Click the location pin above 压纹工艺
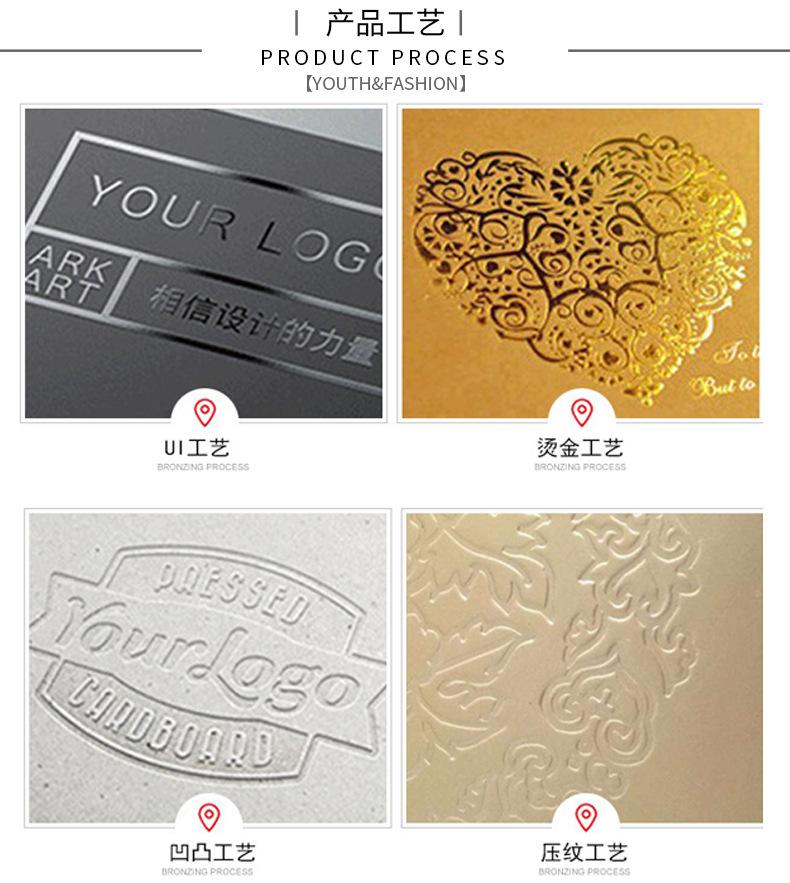 click(x=586, y=817)
